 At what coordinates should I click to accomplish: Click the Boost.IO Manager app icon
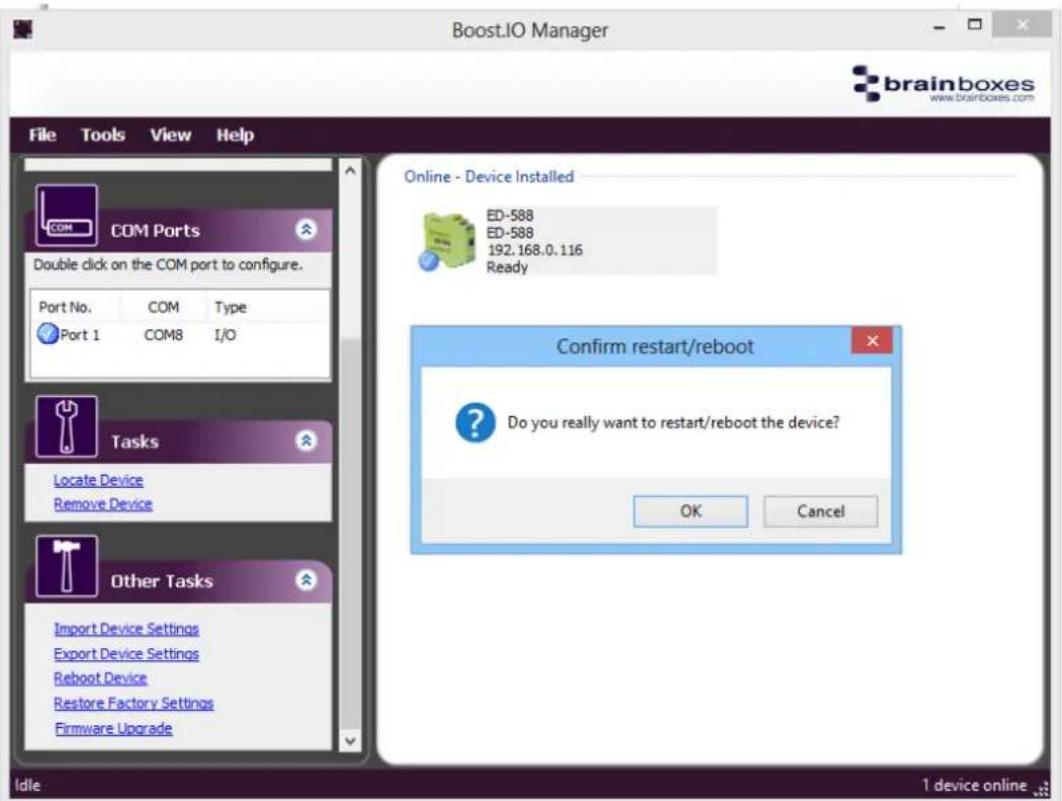click(x=23, y=29)
